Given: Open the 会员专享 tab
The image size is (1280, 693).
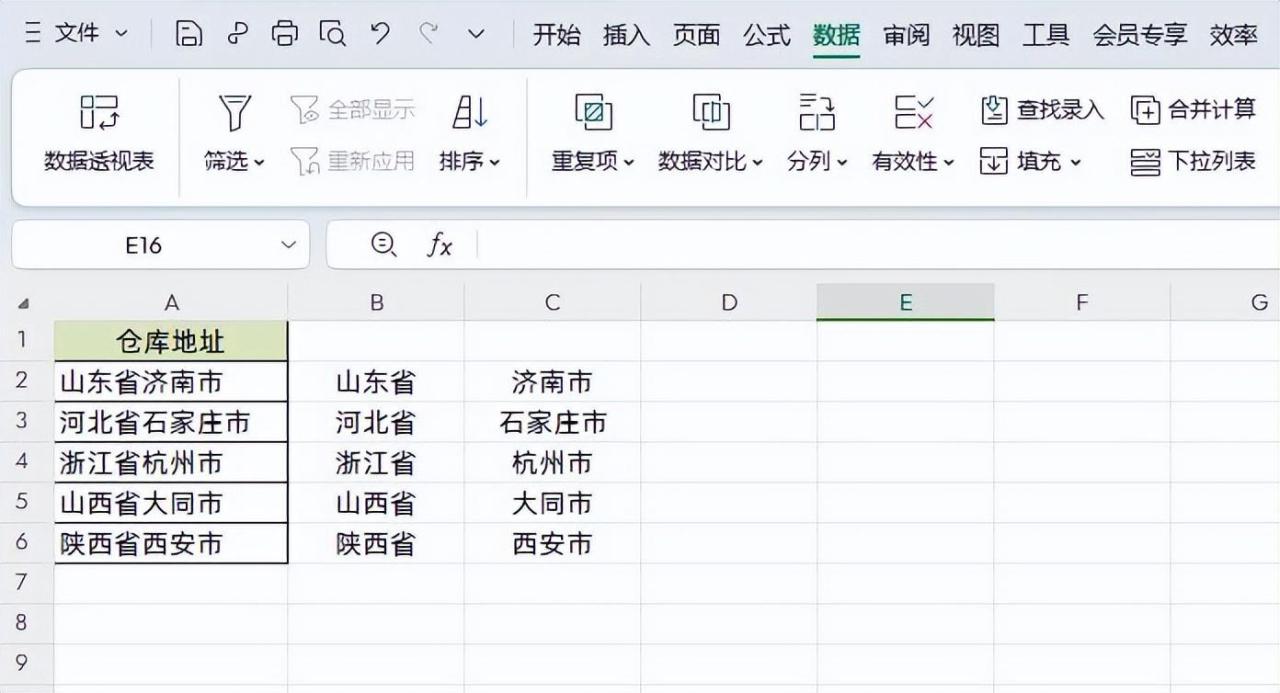Looking at the screenshot, I should pyautogui.click(x=1140, y=35).
